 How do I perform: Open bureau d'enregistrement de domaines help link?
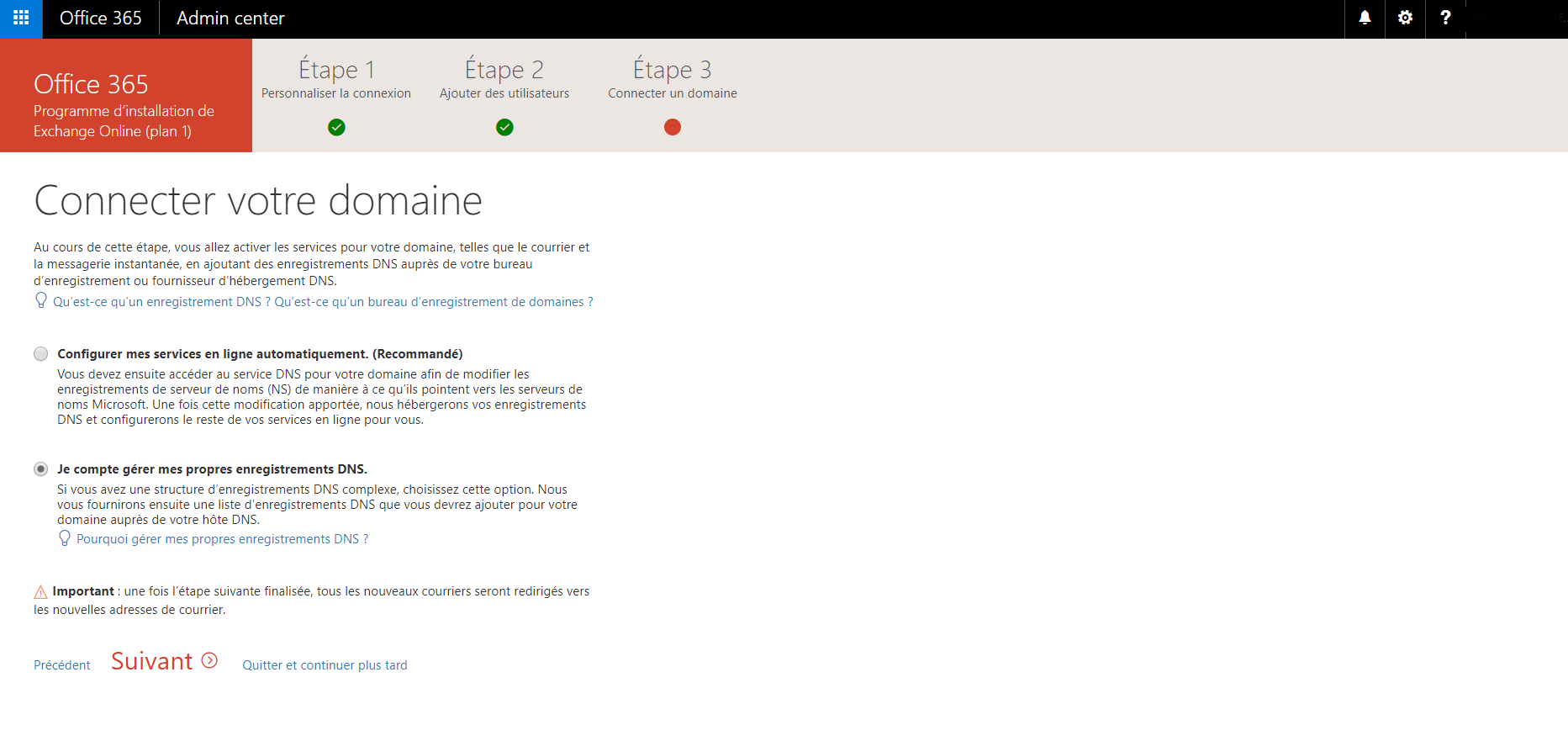434,301
